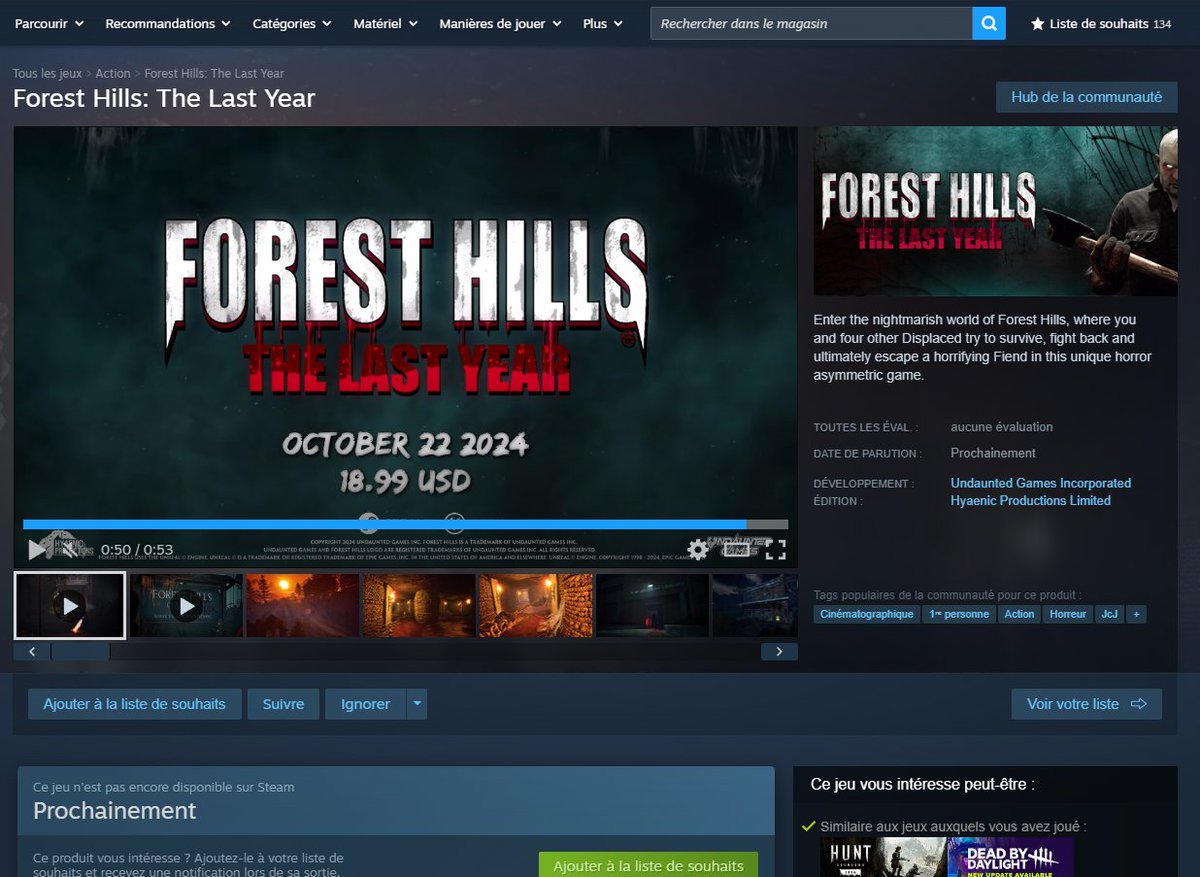Select the Cinématographique tag
Image resolution: width=1200 pixels, height=877 pixels.
tap(866, 614)
